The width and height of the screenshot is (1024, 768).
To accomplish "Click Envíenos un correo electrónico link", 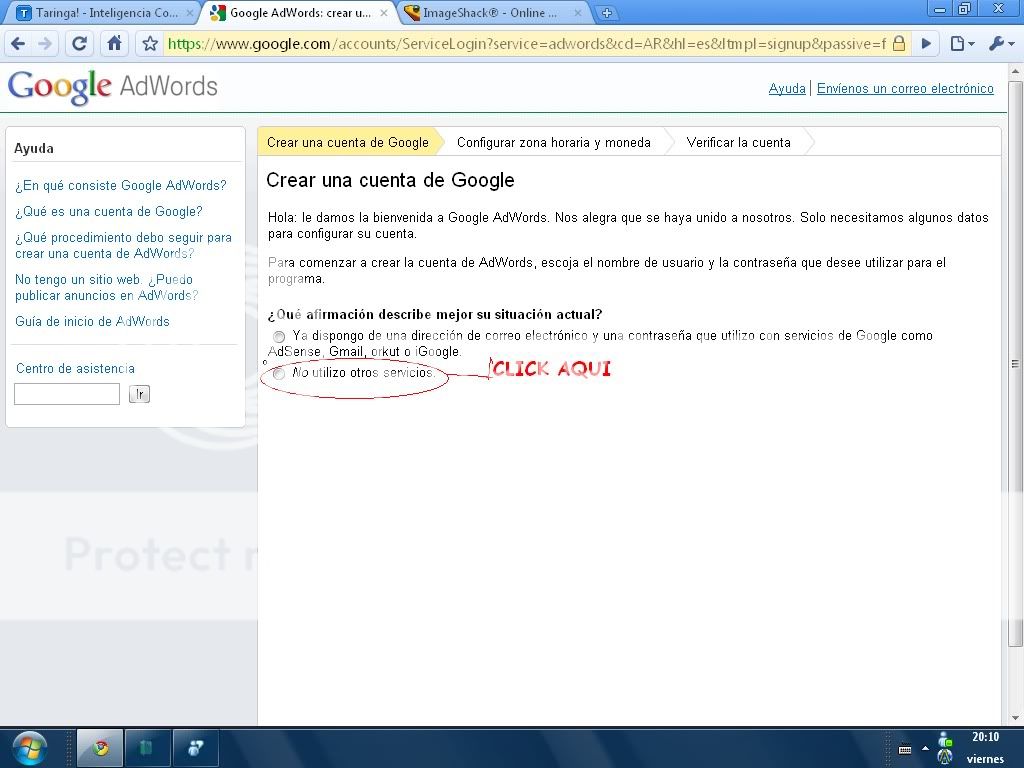I will click(x=905, y=89).
